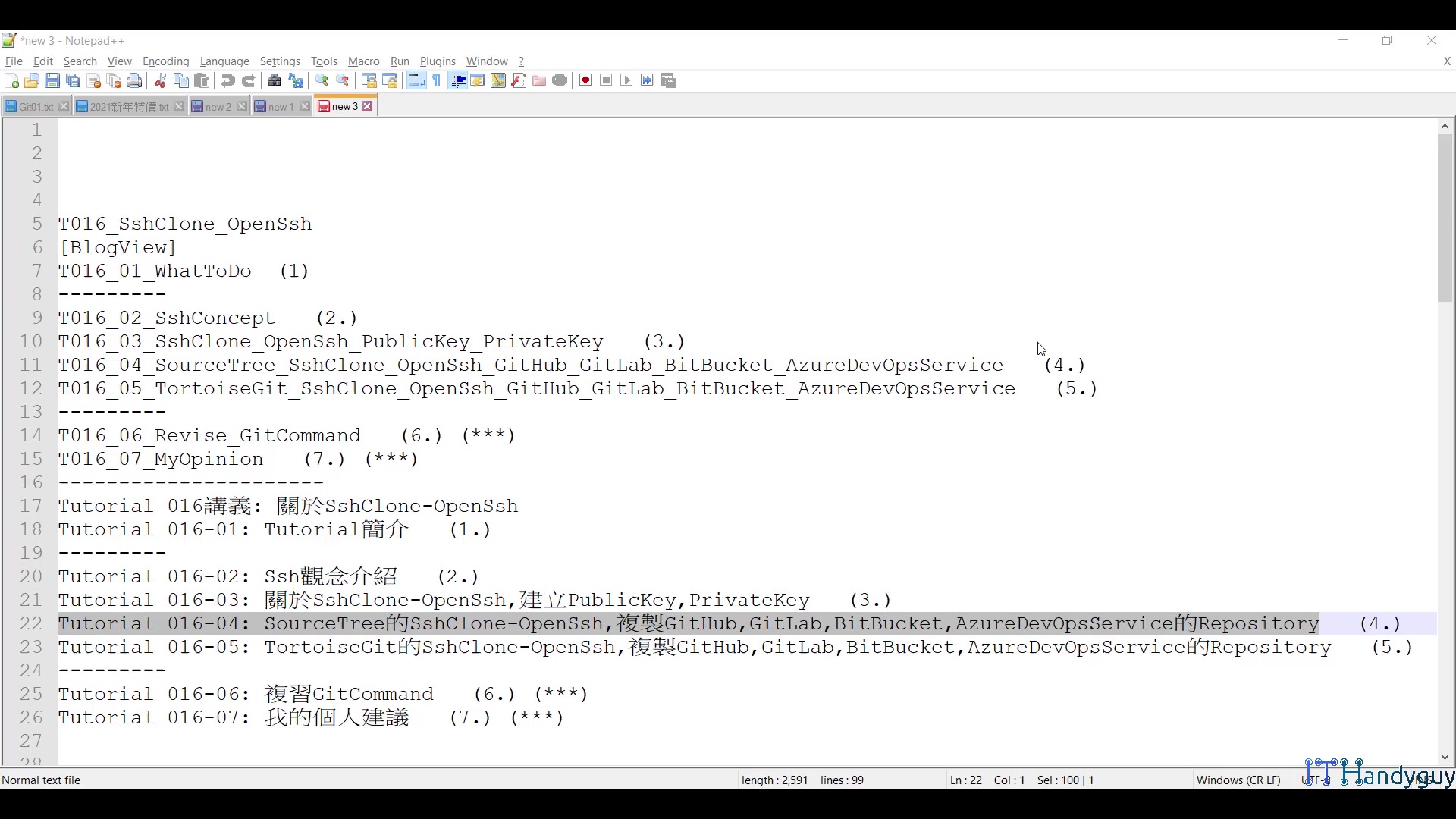This screenshot has height=819, width=1456.
Task: Switch to the Git01.txt tab
Action: pyautogui.click(x=34, y=106)
